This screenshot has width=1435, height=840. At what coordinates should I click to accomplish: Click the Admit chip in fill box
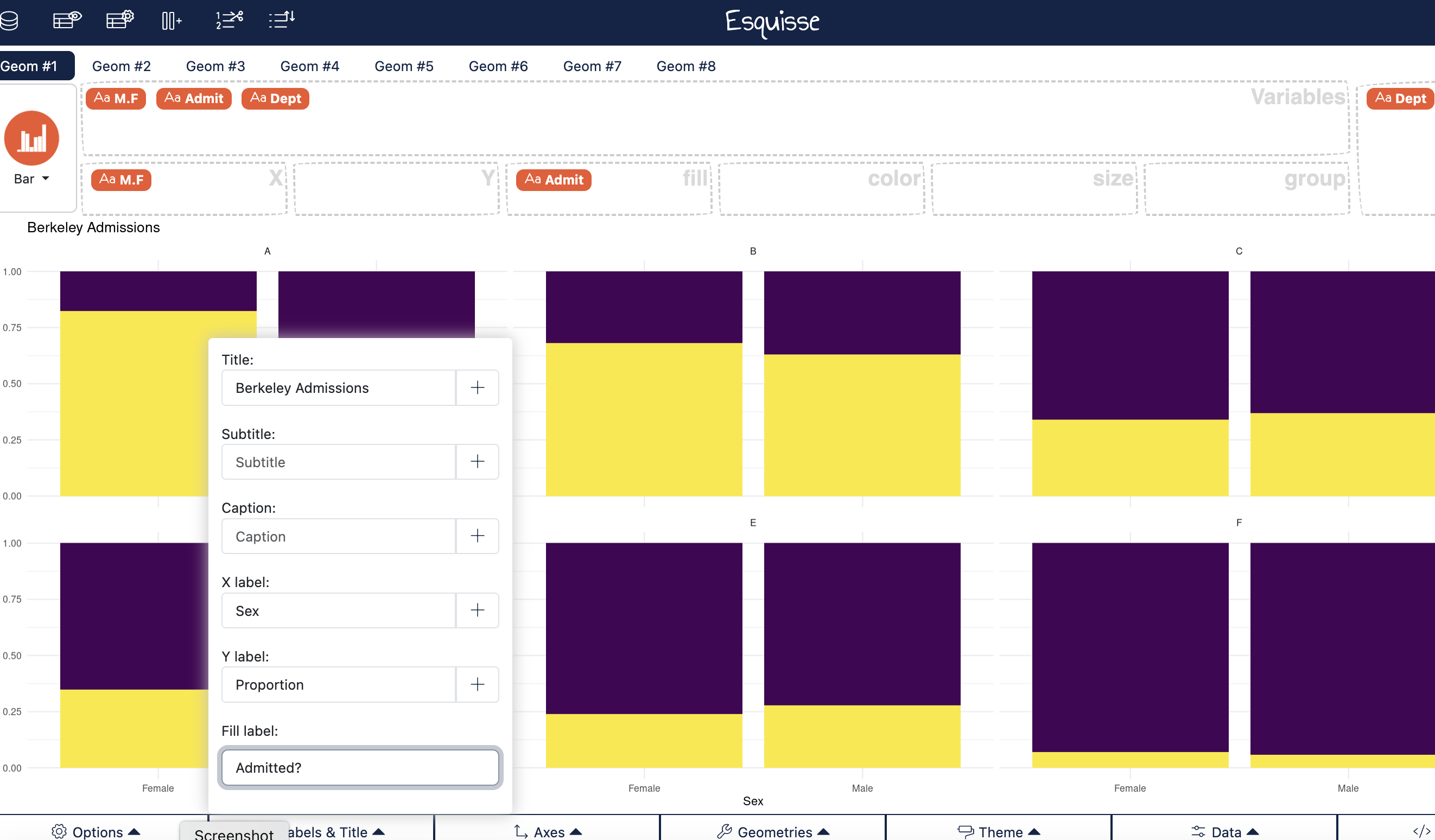coord(554,180)
